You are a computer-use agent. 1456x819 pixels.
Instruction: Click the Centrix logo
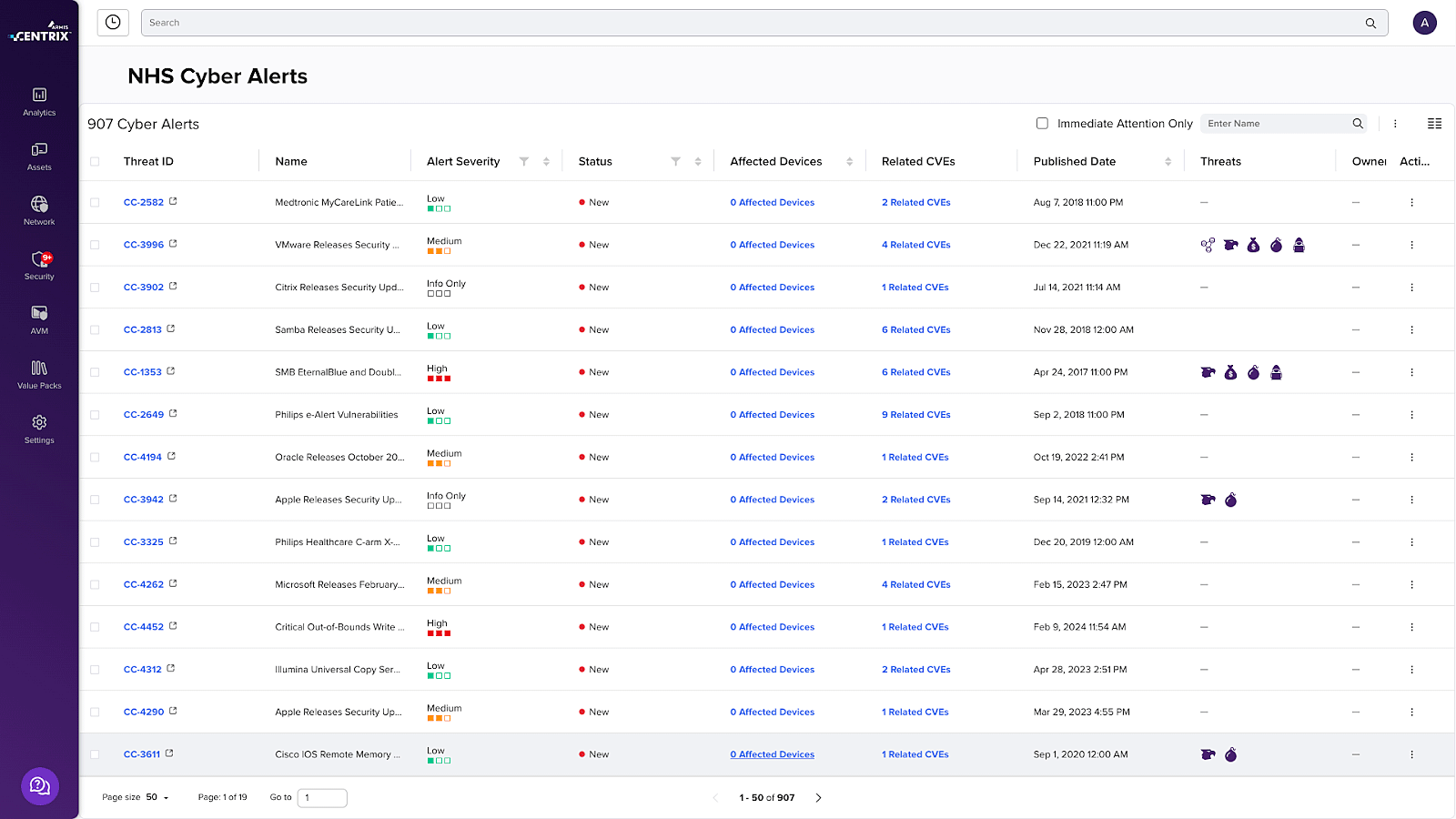click(40, 33)
